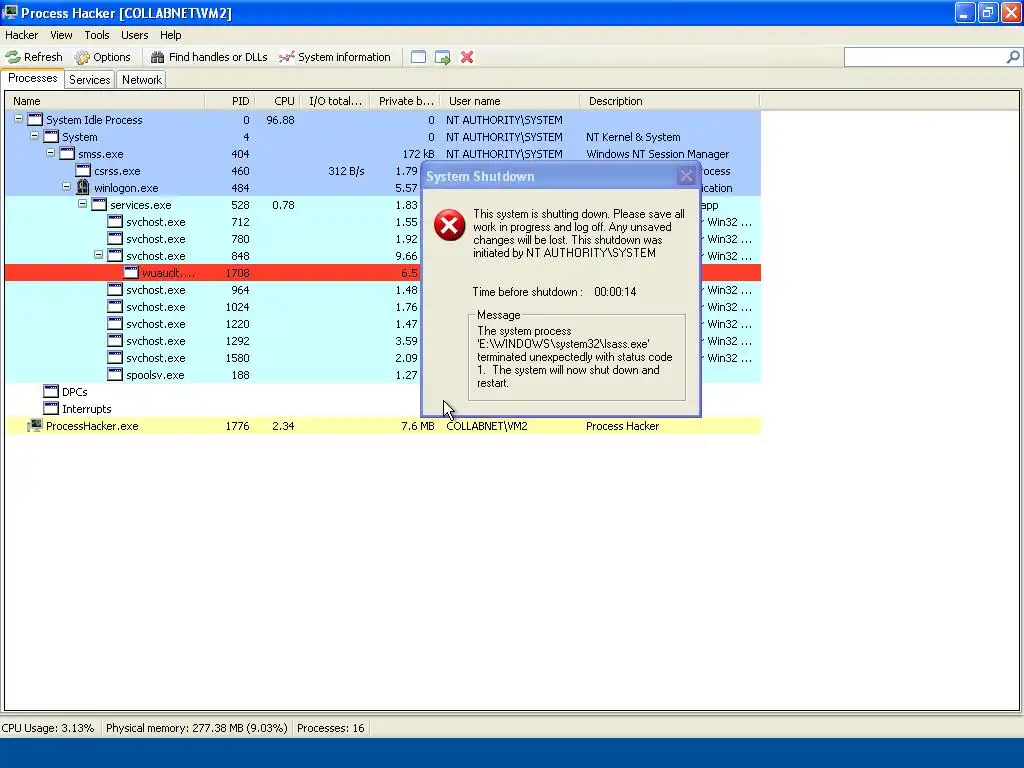This screenshot has height=768, width=1024.
Task: Sort by the Private bytes column header
Action: click(x=405, y=101)
